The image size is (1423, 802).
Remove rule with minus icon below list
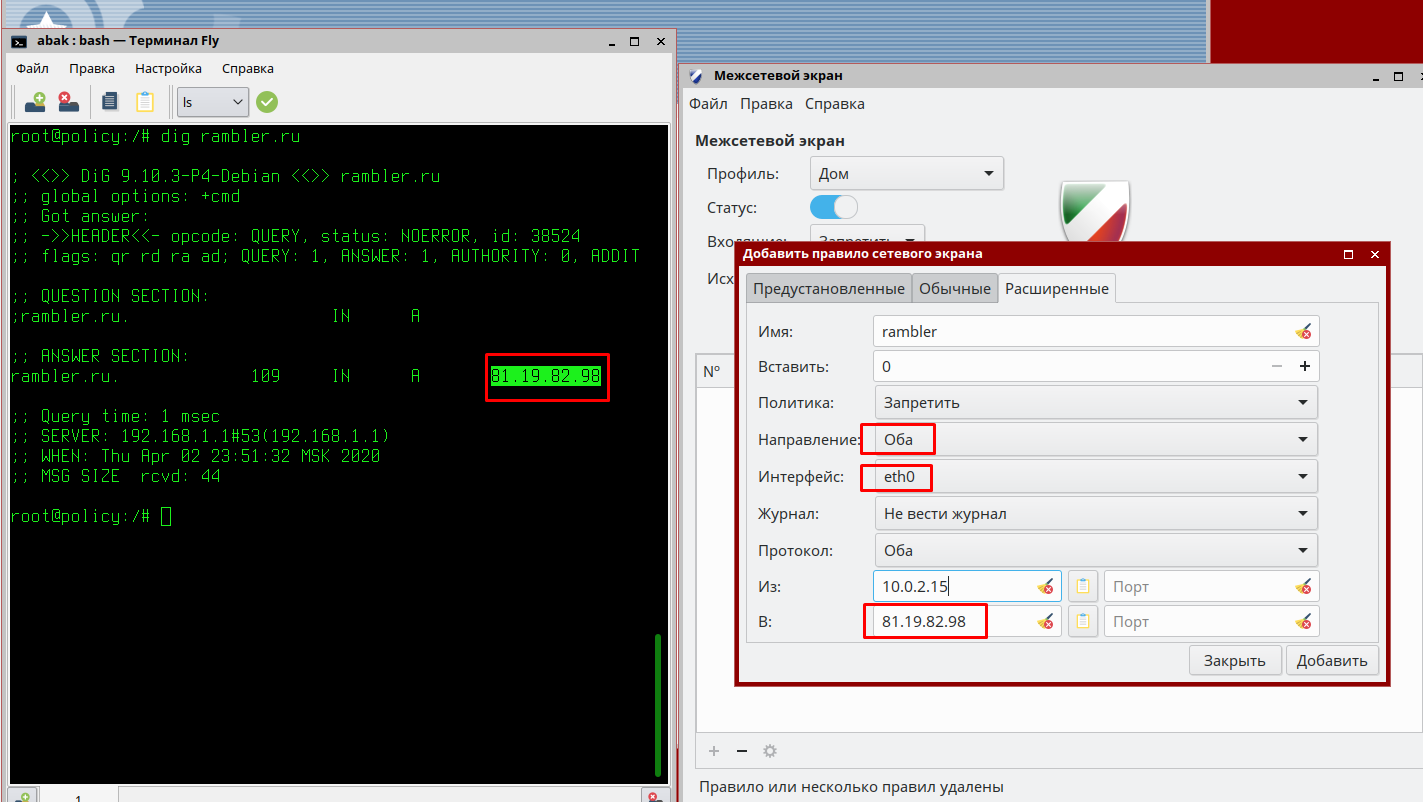(x=742, y=751)
